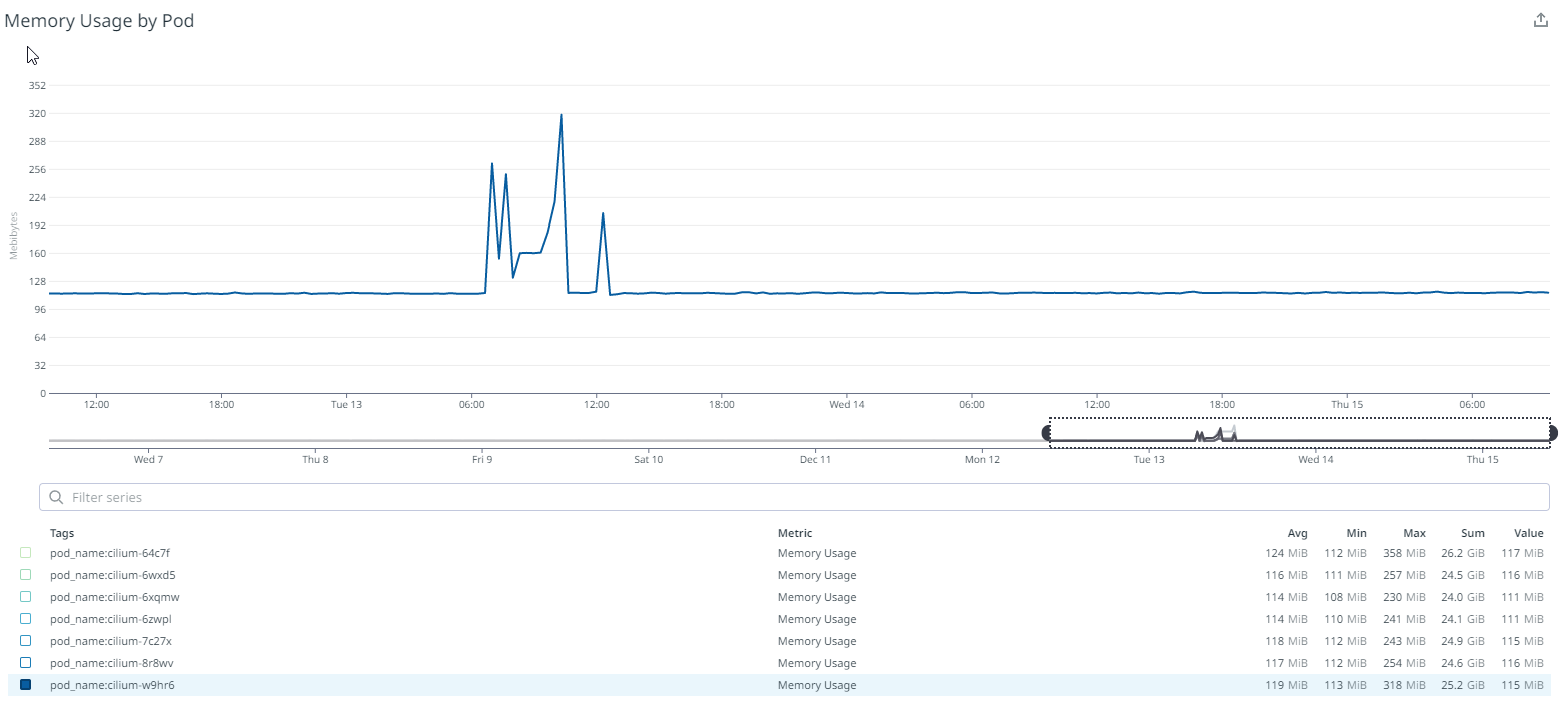Click the Fri 9 label on the overview timeline
The image size is (1563, 719).
pyautogui.click(x=482, y=459)
